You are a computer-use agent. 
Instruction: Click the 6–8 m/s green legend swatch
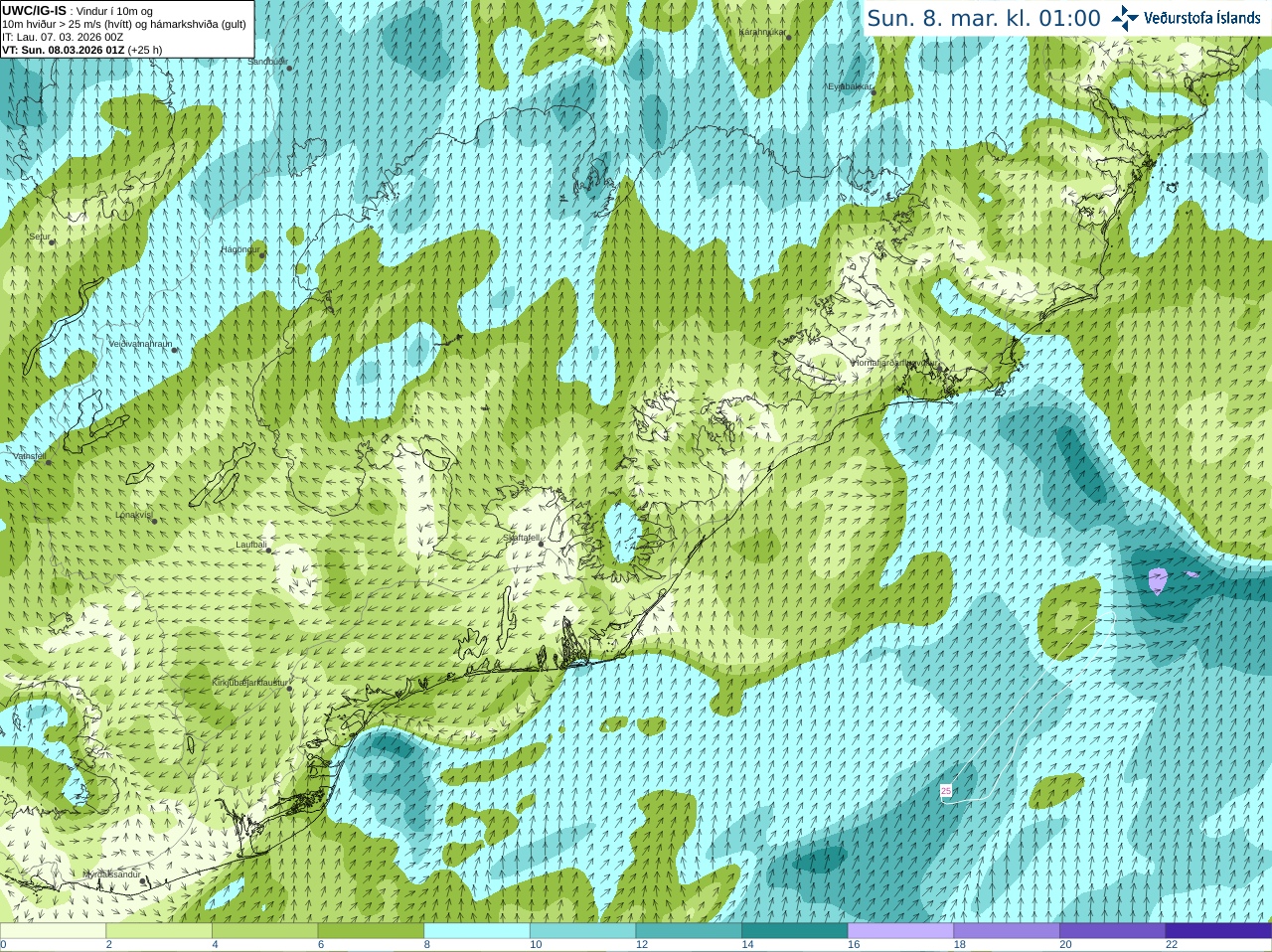(x=371, y=931)
